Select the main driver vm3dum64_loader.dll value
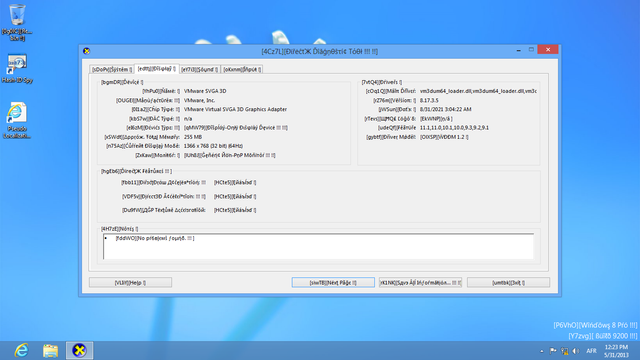The image size is (640, 360). [478, 91]
